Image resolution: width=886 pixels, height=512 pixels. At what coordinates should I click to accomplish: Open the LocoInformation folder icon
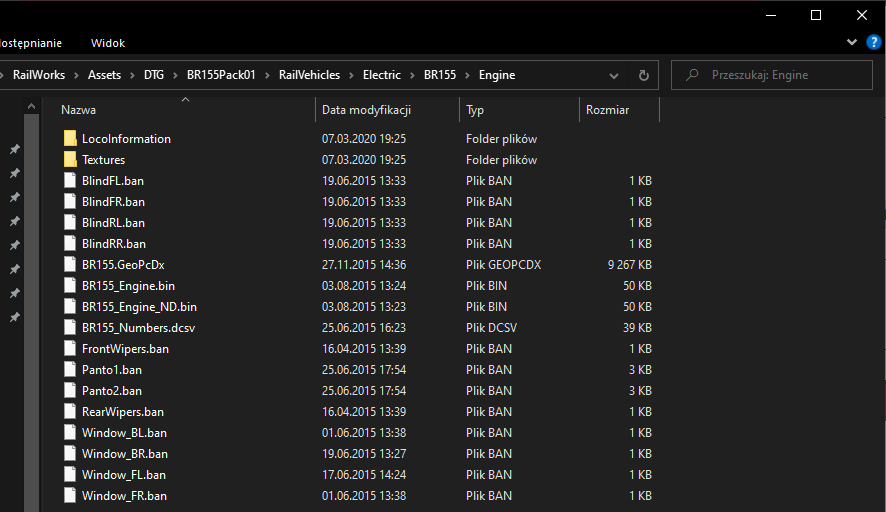(x=70, y=139)
